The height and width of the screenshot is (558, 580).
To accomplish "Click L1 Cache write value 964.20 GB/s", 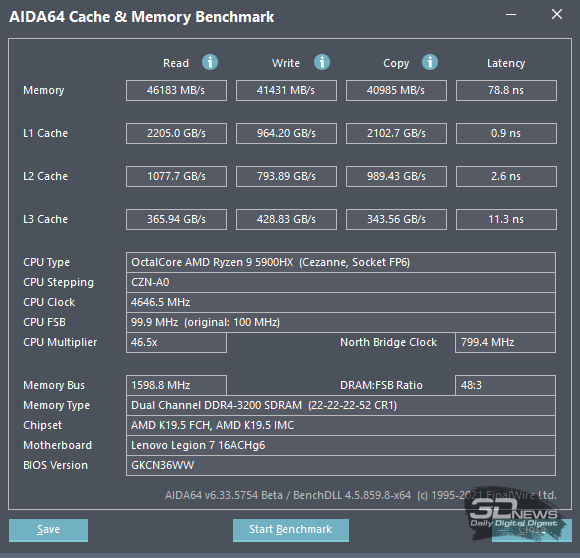I will click(x=286, y=133).
